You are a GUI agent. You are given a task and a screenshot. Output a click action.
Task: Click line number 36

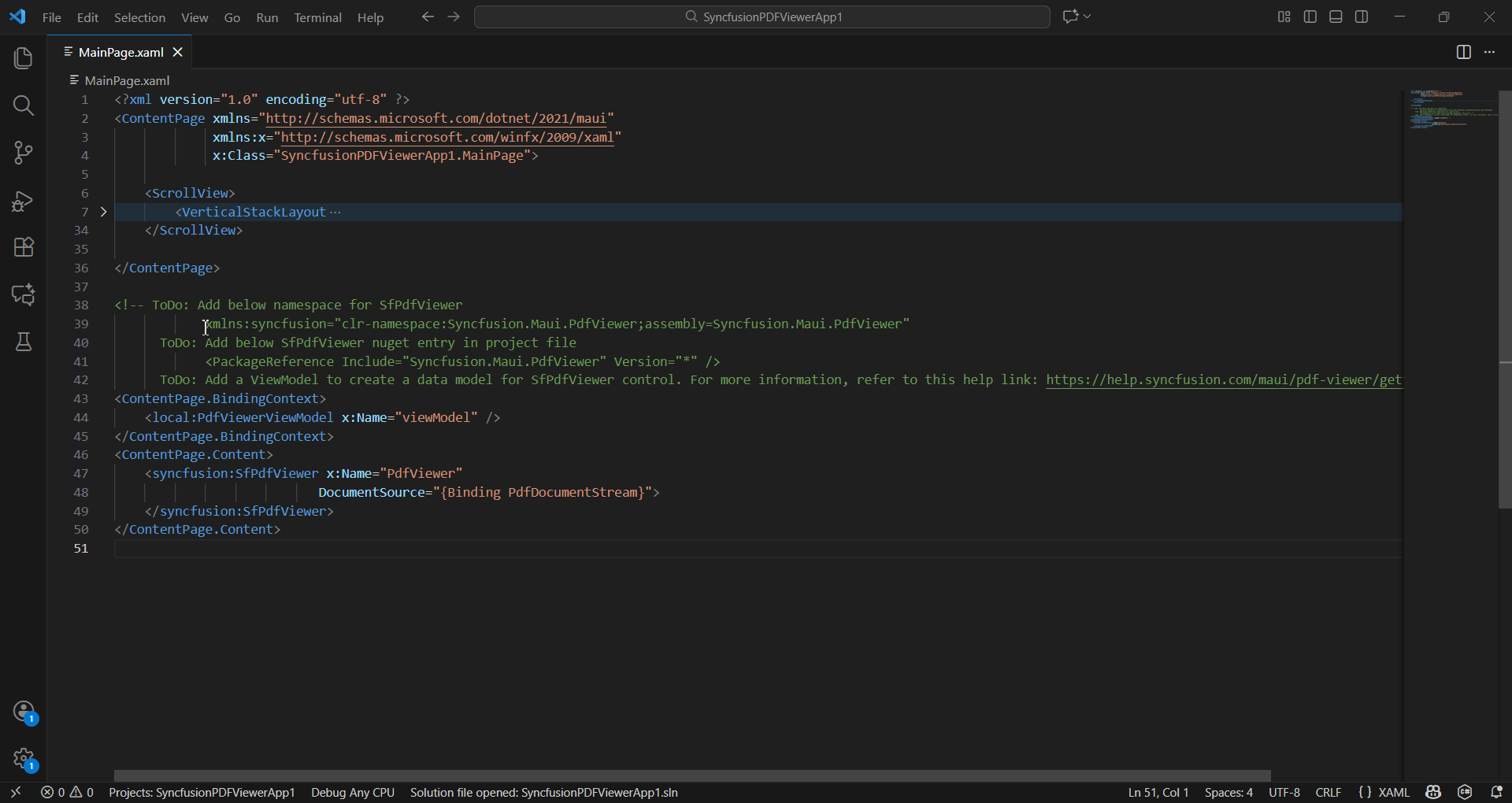pos(81,268)
